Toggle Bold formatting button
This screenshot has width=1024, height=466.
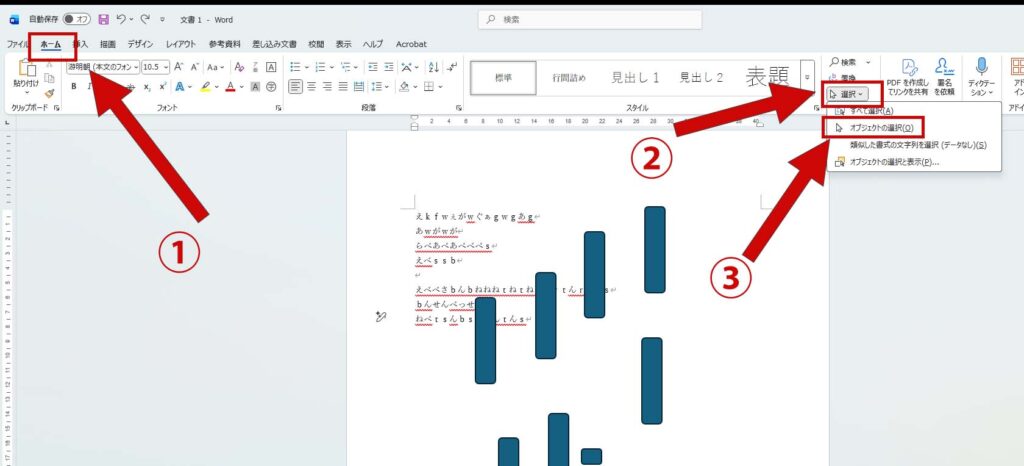73,87
